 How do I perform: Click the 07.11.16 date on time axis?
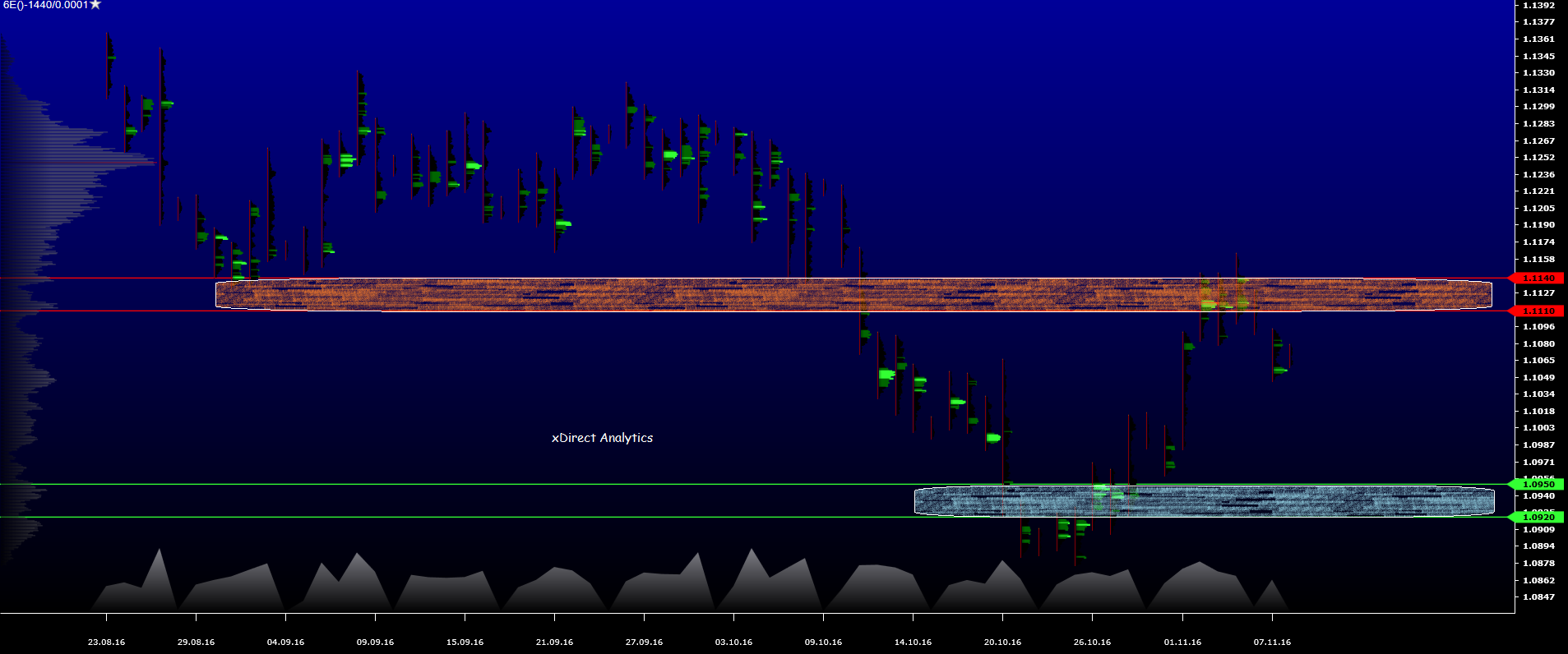point(1272,642)
